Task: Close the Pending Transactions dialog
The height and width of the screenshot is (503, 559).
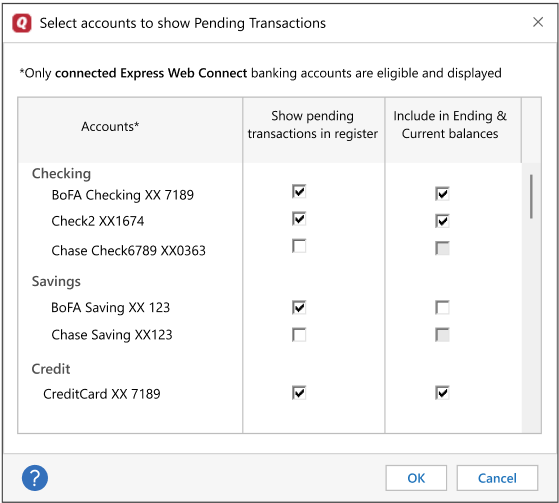Action: tap(538, 22)
